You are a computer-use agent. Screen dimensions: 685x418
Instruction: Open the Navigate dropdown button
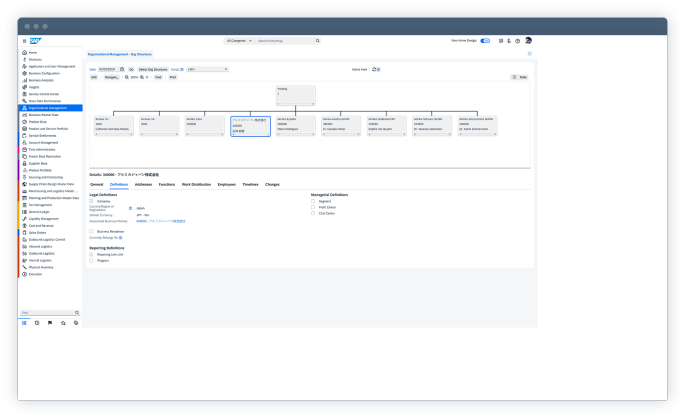[x=111, y=77]
